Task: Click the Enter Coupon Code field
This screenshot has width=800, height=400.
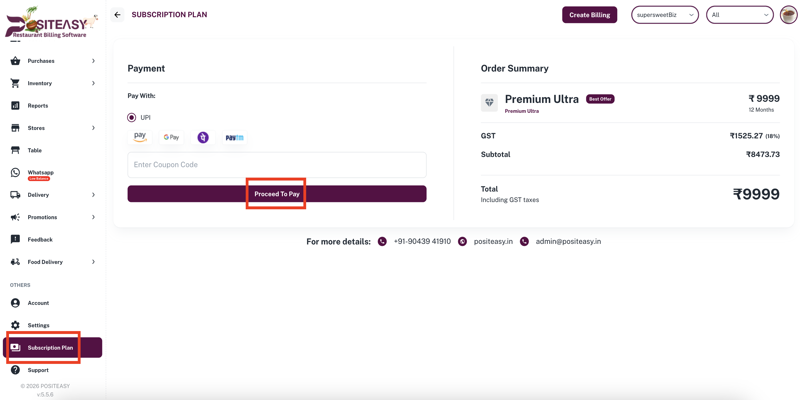Action: click(x=276, y=165)
